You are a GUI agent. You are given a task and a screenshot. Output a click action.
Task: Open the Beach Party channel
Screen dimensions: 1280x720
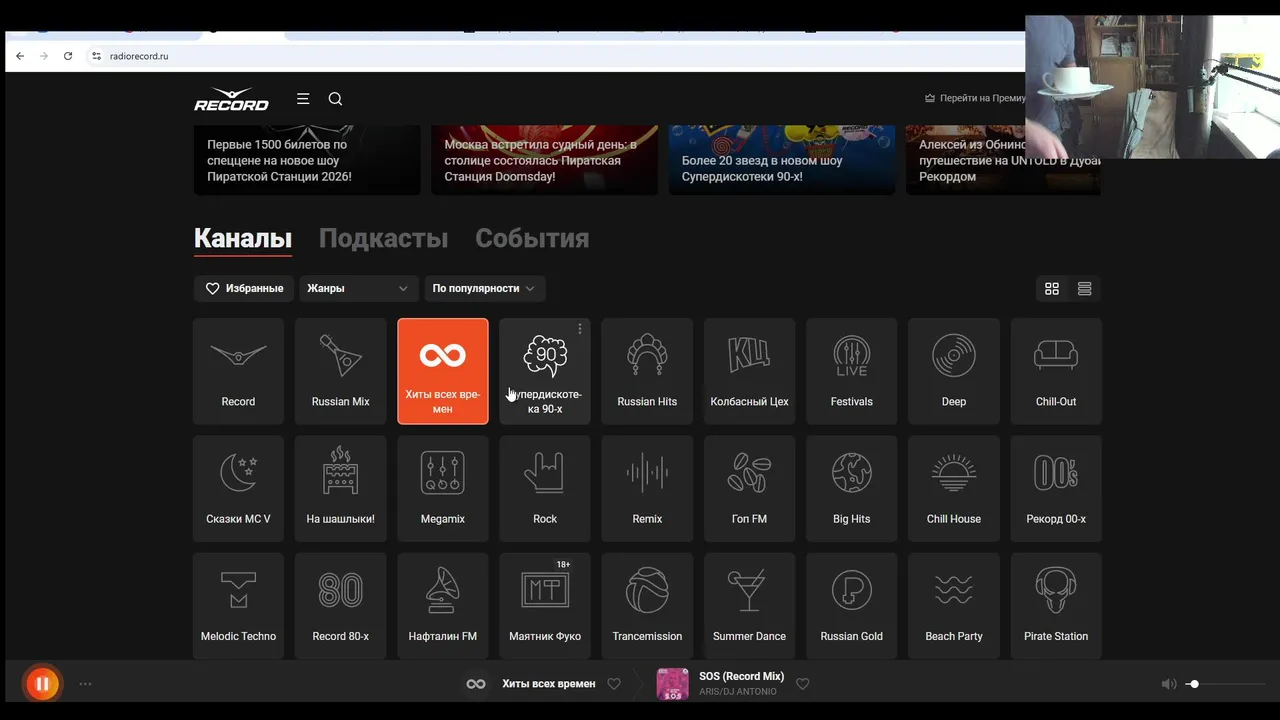pos(954,605)
